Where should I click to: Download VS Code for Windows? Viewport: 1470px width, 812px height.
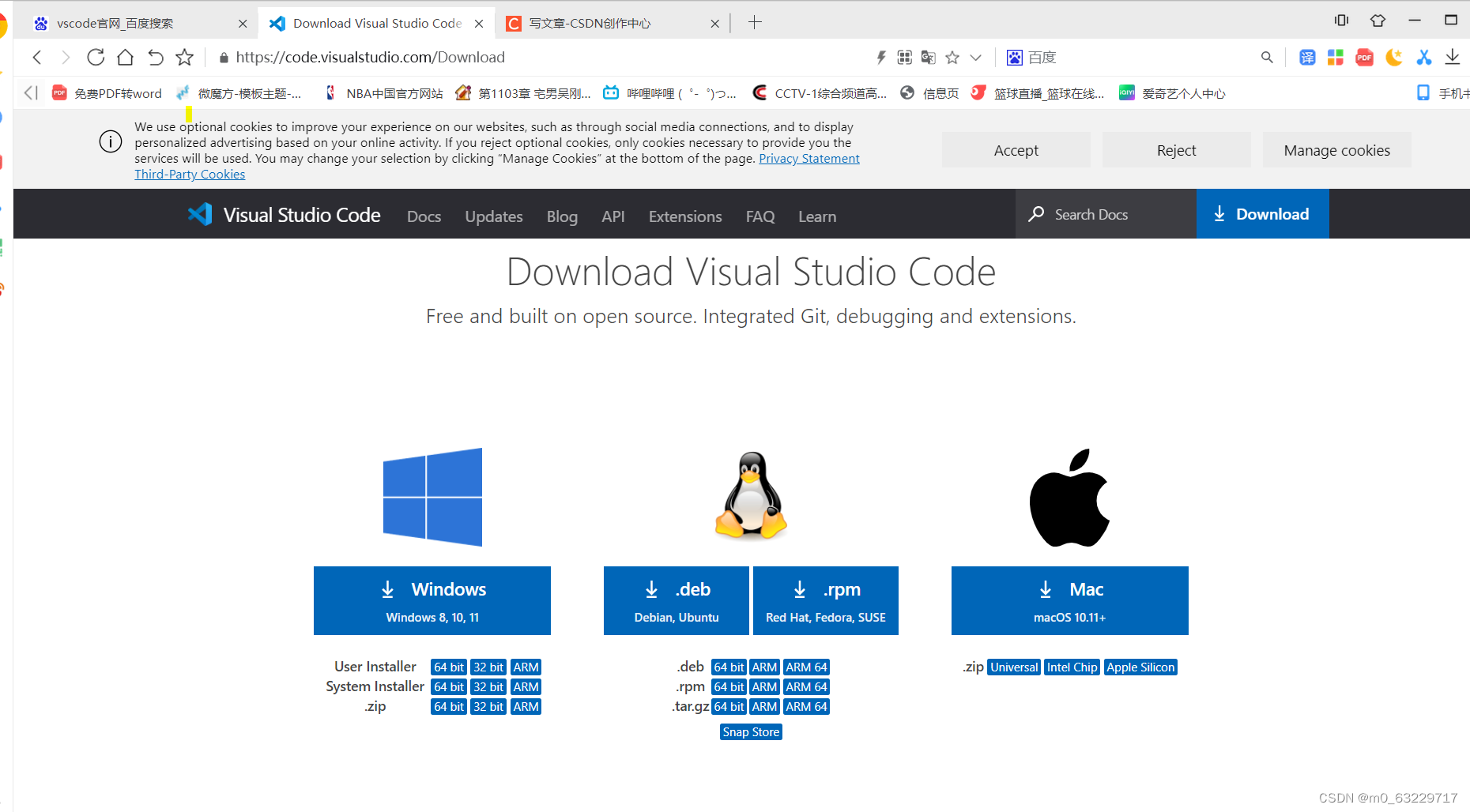pyautogui.click(x=432, y=600)
